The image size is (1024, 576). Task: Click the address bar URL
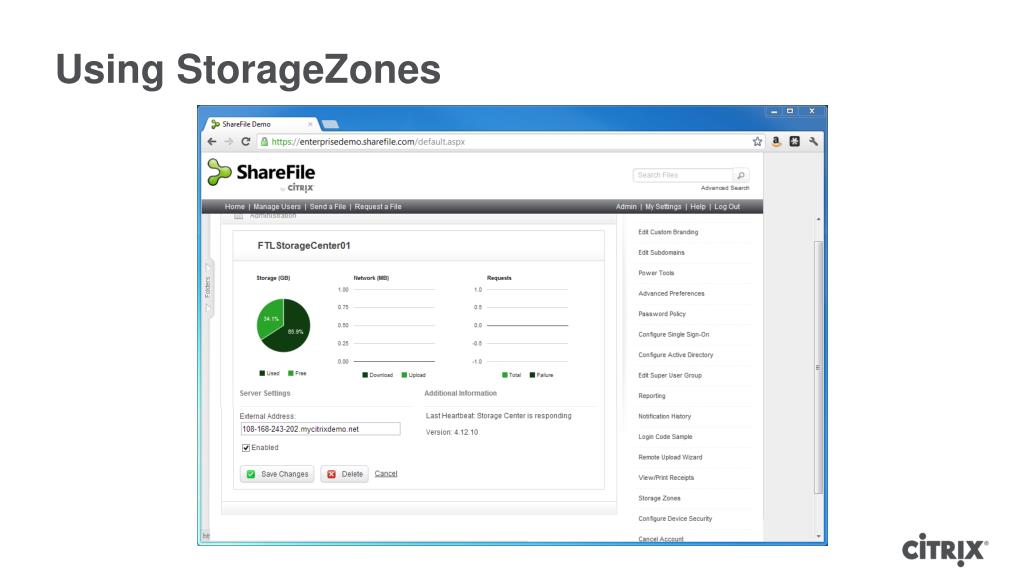coord(368,142)
